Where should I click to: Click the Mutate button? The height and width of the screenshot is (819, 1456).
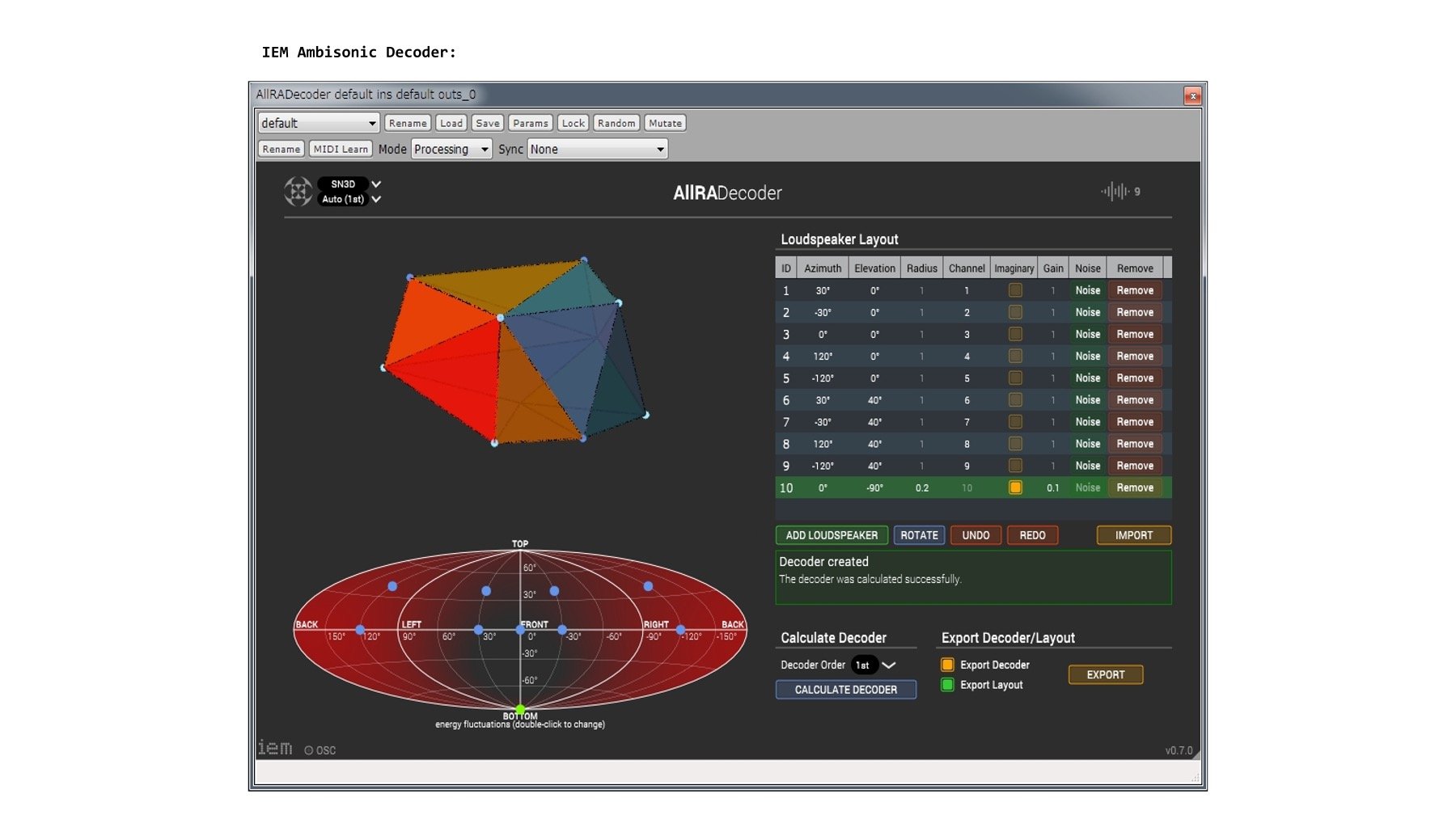pyautogui.click(x=665, y=123)
